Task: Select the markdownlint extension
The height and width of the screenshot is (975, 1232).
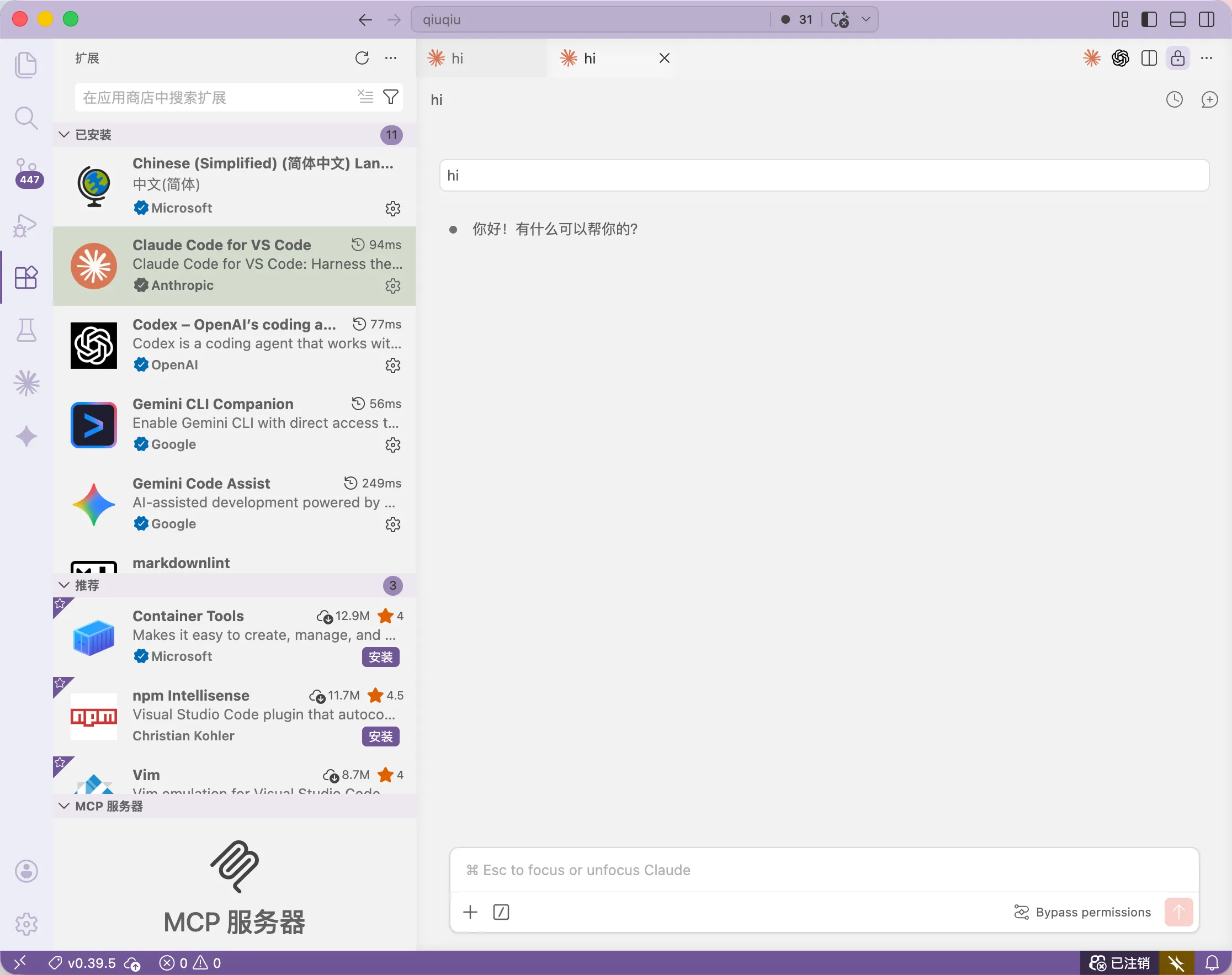Action: (x=234, y=559)
